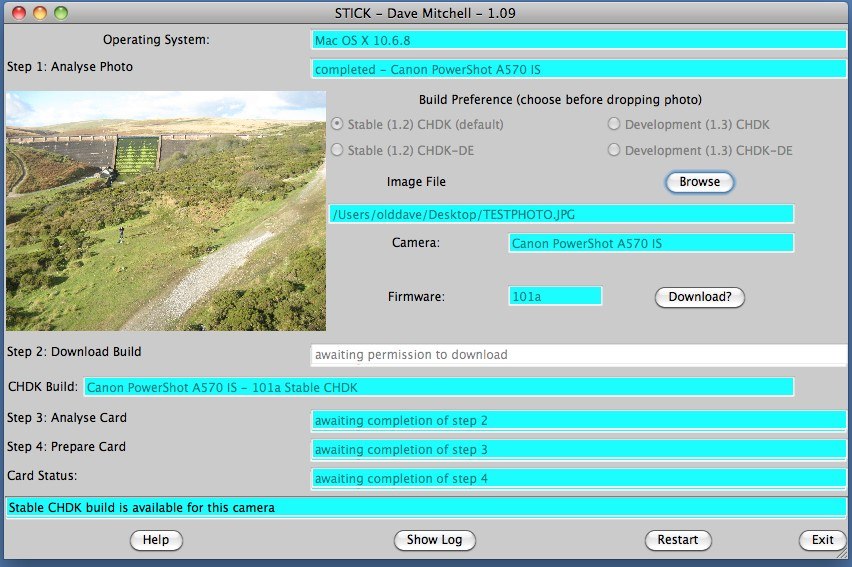
Task: Click the 'Operating System:' label
Action: pyautogui.click(x=156, y=40)
